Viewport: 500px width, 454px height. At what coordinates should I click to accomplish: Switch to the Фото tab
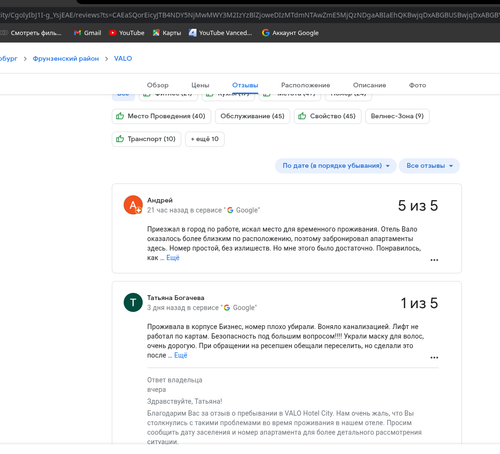[x=417, y=85]
